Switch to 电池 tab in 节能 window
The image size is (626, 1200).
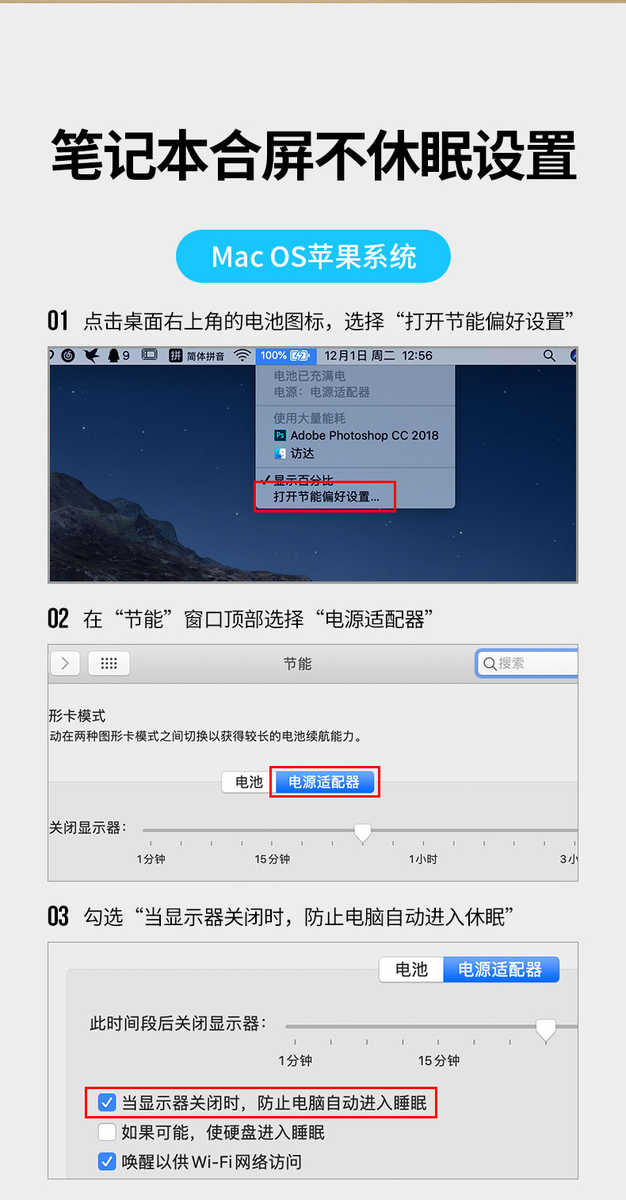click(248, 782)
